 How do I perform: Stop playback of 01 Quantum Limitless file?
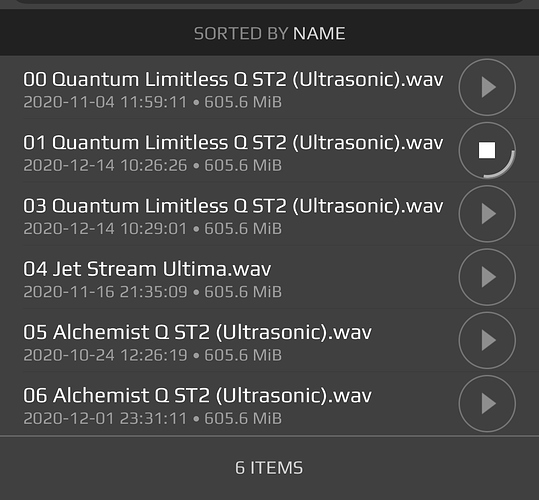(x=487, y=151)
